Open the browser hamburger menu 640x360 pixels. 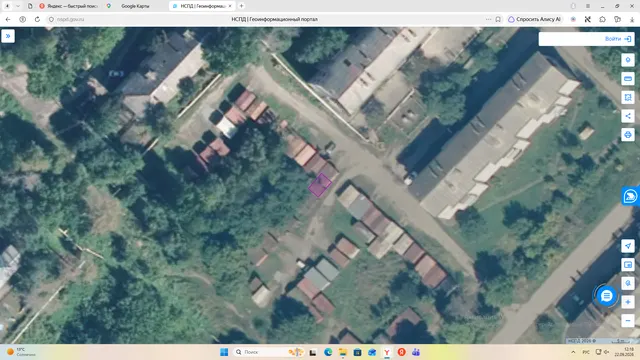[588, 6]
